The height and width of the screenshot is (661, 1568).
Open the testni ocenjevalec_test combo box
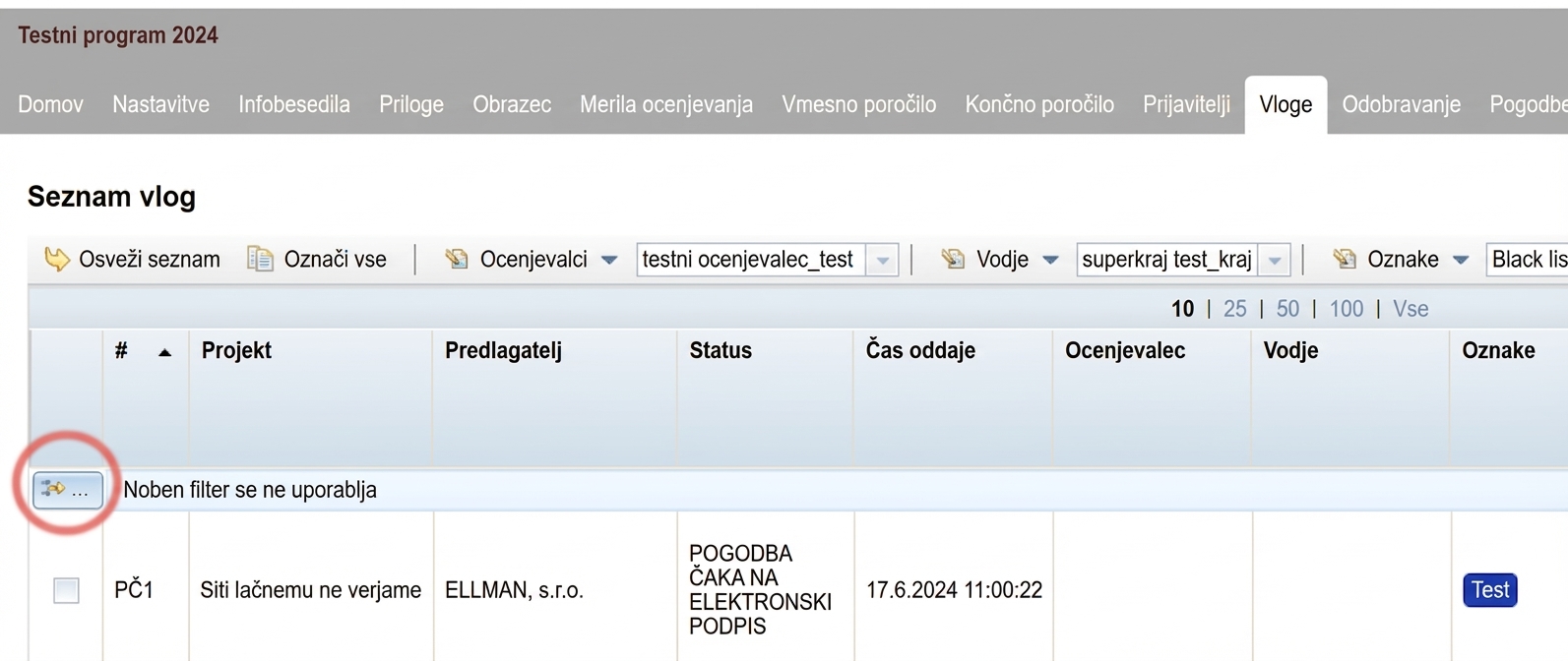click(x=767, y=260)
